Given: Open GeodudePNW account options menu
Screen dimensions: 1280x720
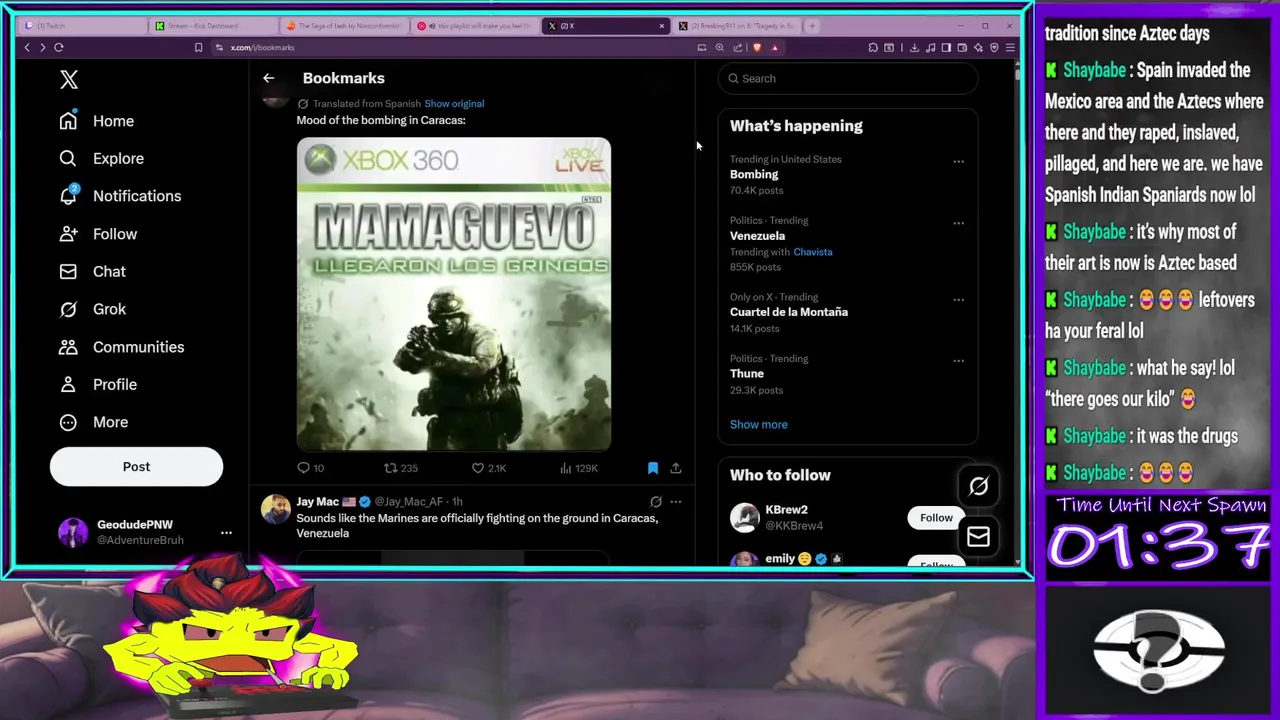Looking at the screenshot, I should click(x=226, y=532).
